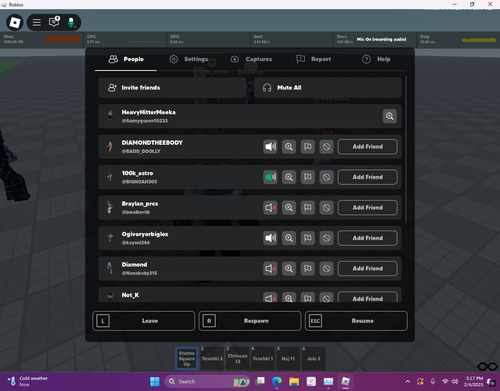This screenshot has height=391, width=500.
Task: Inspect DIAMONDTHEEBODY avatar
Action: (289, 147)
